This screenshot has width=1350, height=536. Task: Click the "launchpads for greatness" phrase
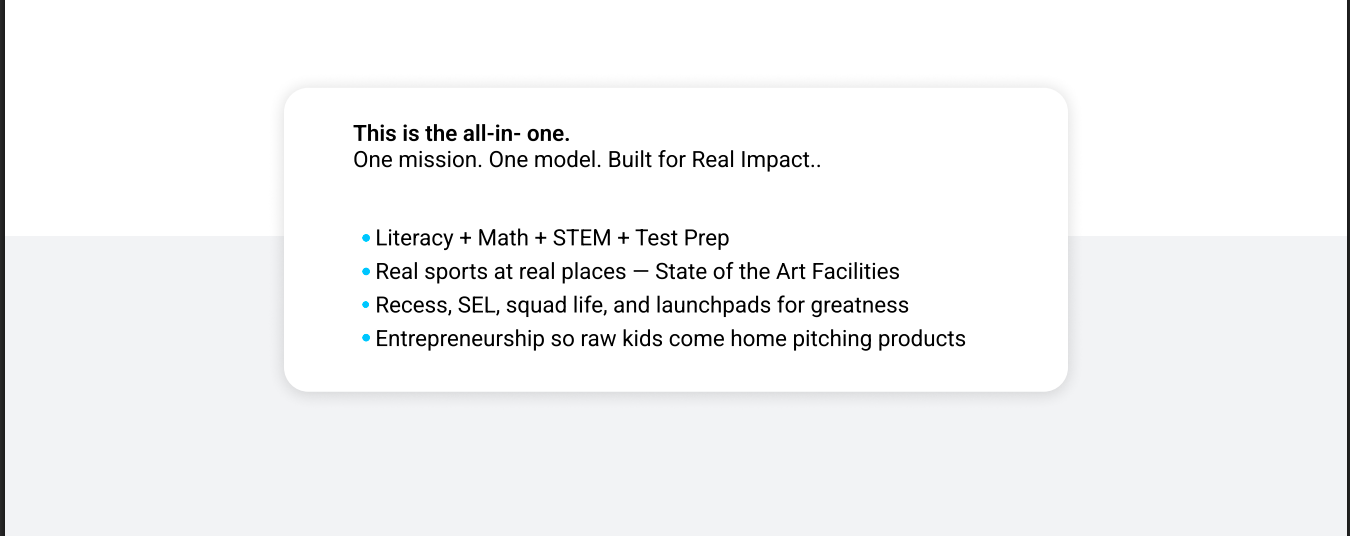click(782, 305)
